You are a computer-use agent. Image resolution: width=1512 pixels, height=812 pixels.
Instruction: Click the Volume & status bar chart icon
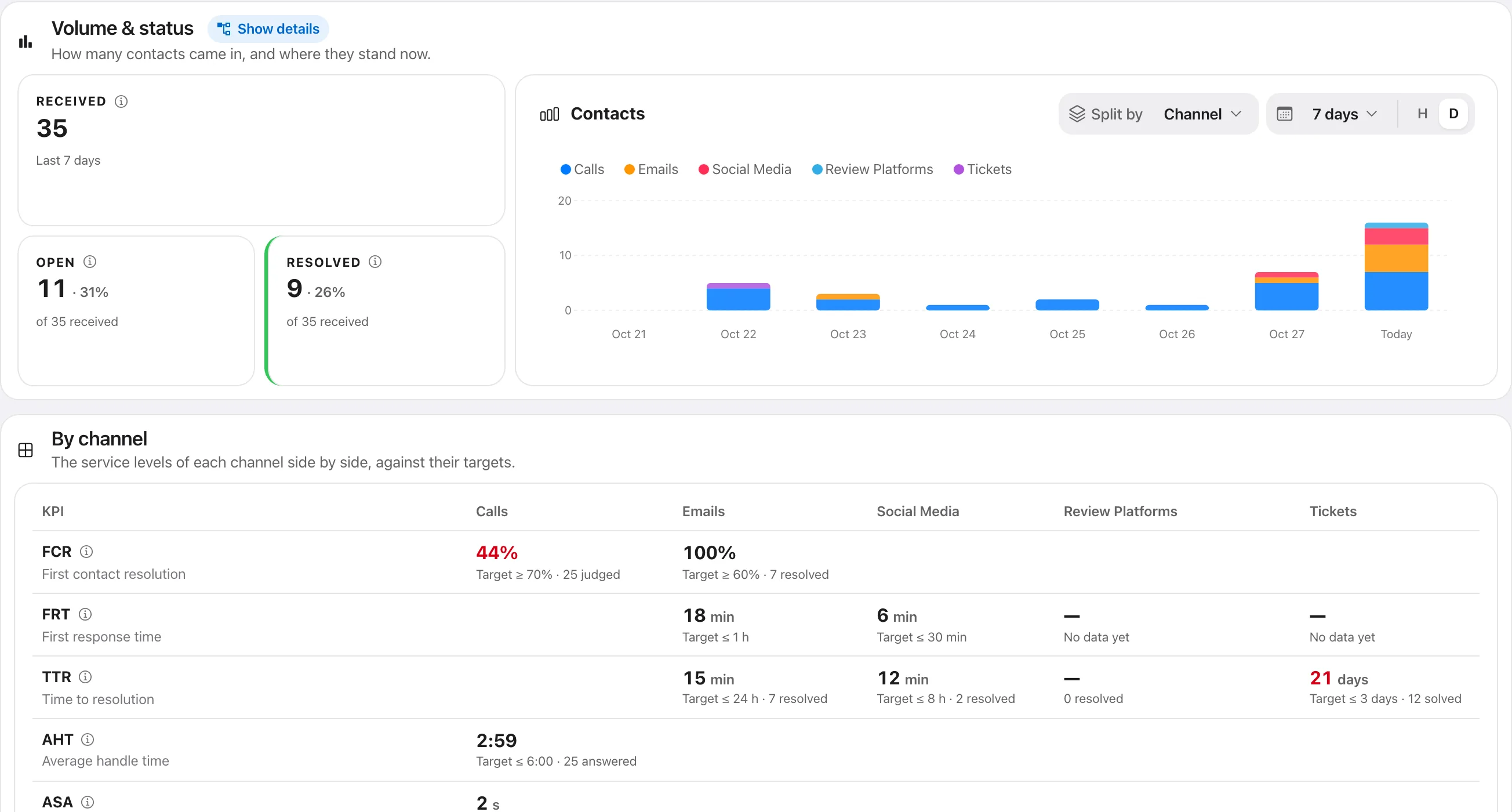click(26, 42)
